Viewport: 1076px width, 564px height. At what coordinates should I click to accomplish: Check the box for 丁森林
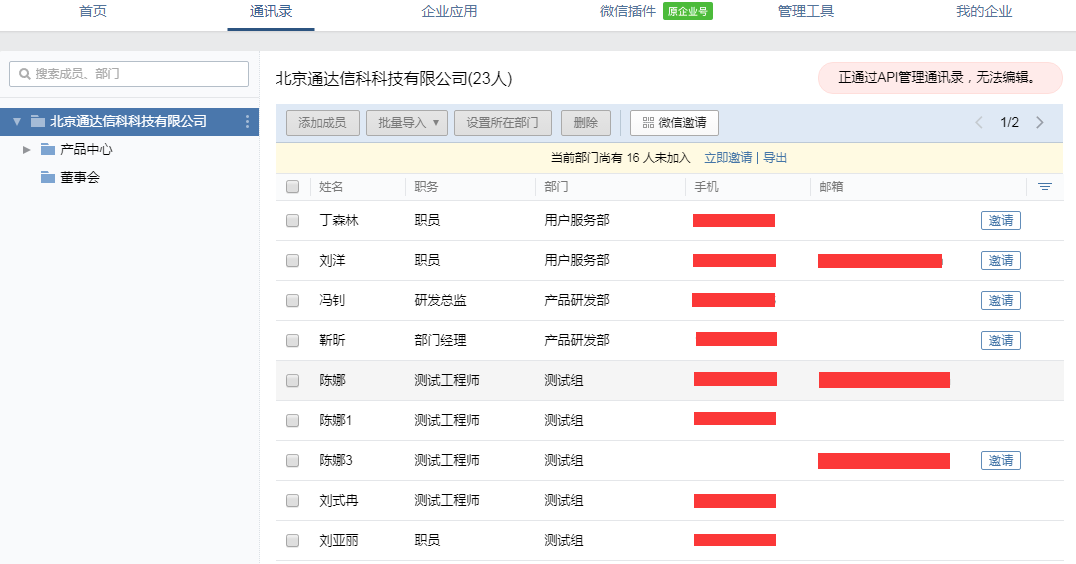(x=292, y=221)
